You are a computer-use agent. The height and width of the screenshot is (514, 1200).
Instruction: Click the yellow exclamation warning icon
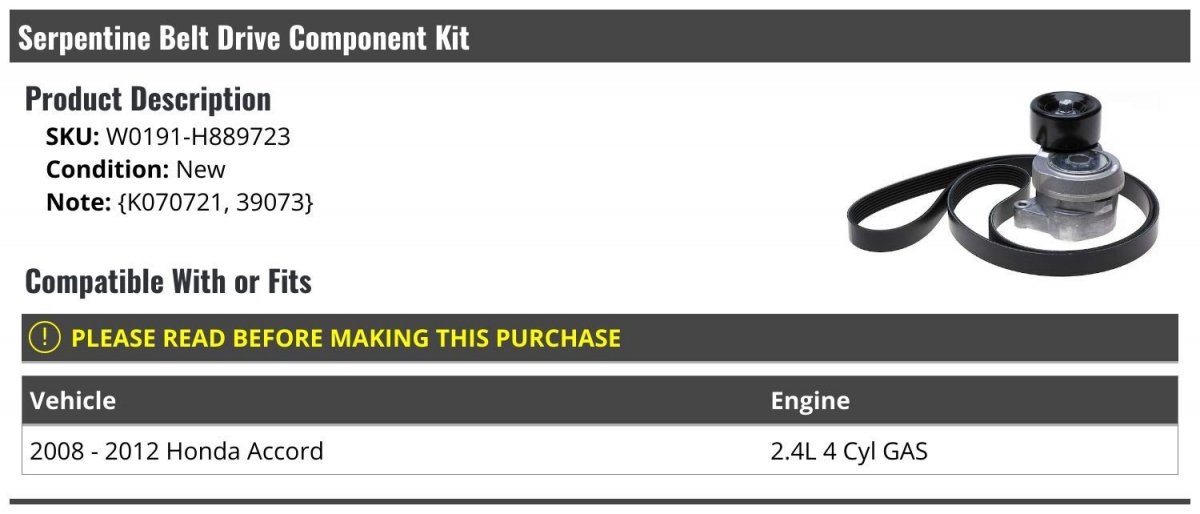(x=46, y=338)
